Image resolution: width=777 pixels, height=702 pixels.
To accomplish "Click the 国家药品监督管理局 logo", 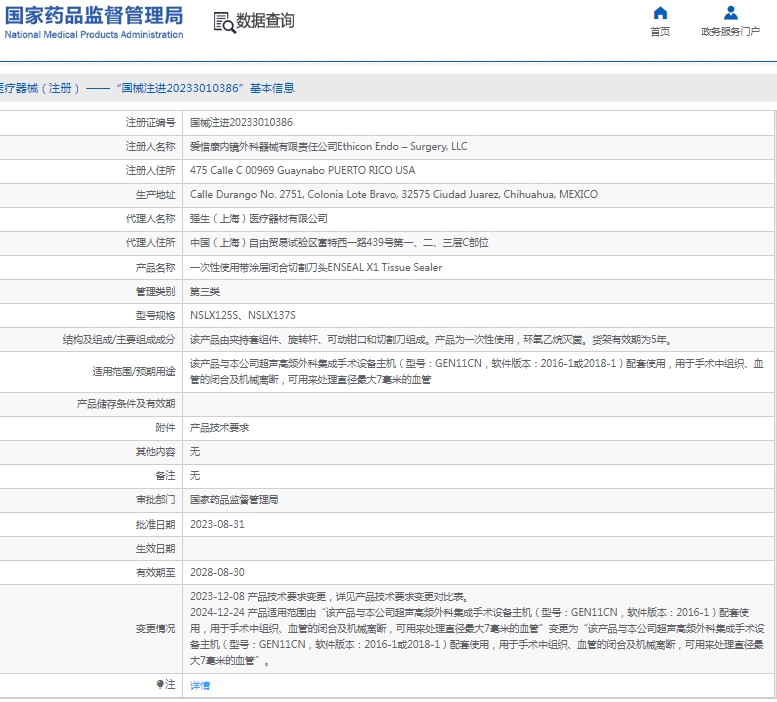I will [94, 22].
